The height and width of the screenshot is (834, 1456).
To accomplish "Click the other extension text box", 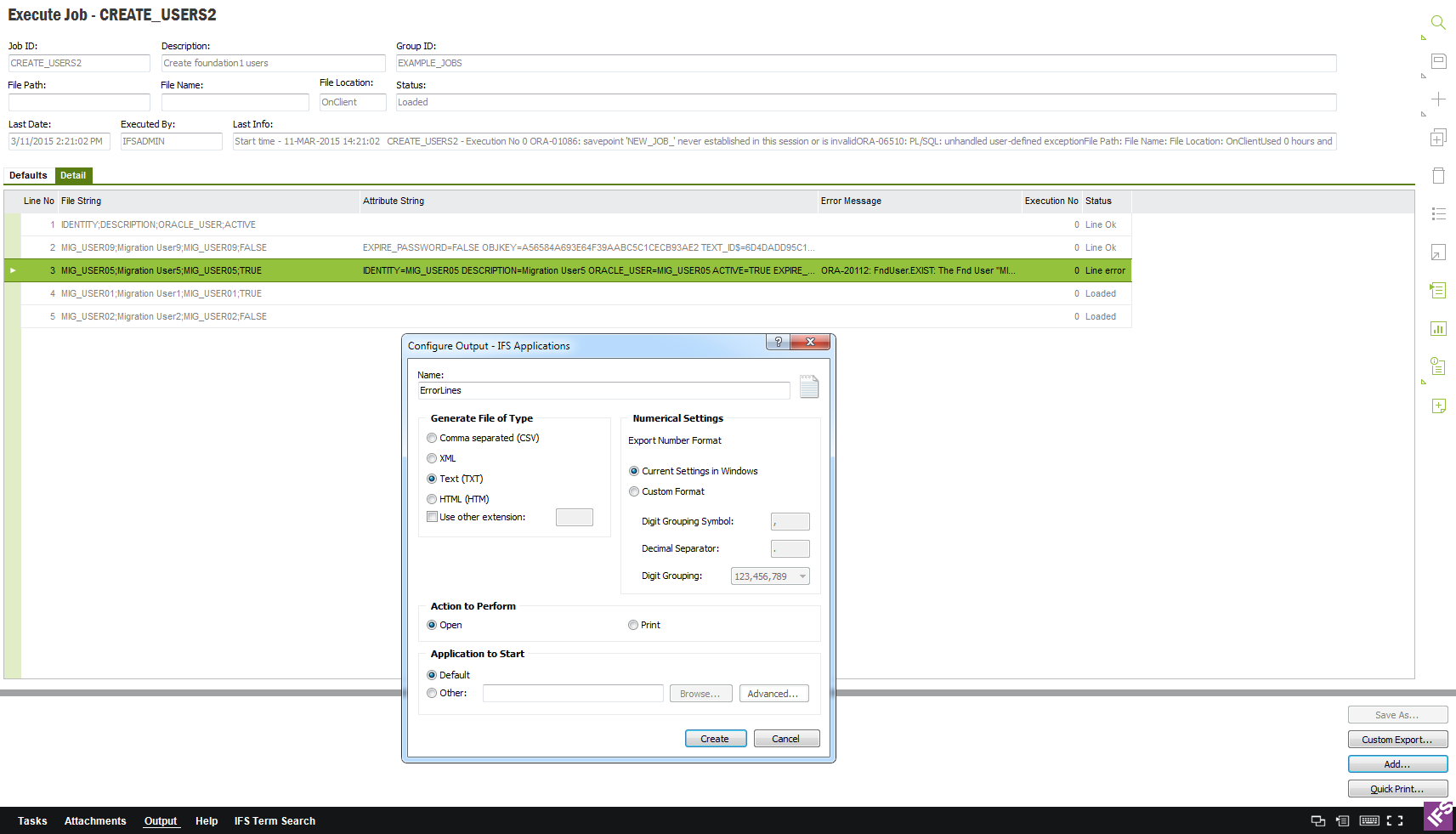I will coord(575,517).
